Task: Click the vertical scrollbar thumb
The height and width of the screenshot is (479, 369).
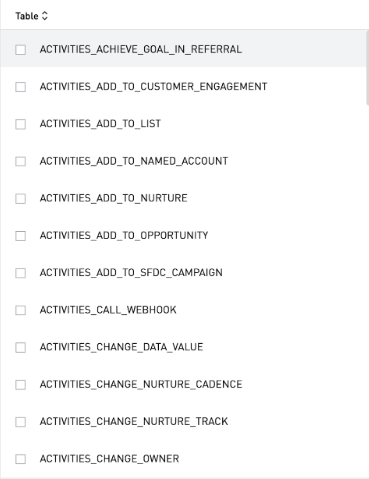Action: pos(367,68)
